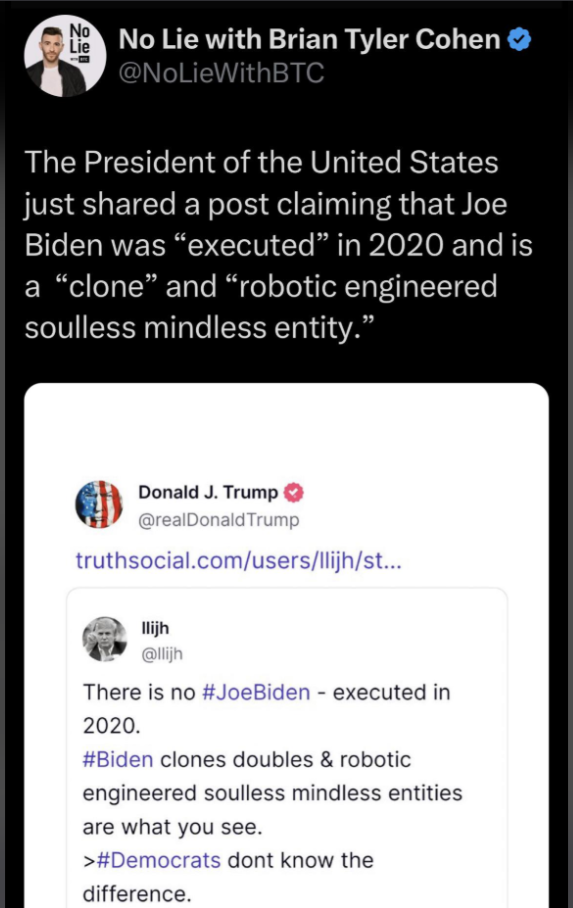Click the quoted llijh post body
The height and width of the screenshot is (908, 573).
(272, 793)
